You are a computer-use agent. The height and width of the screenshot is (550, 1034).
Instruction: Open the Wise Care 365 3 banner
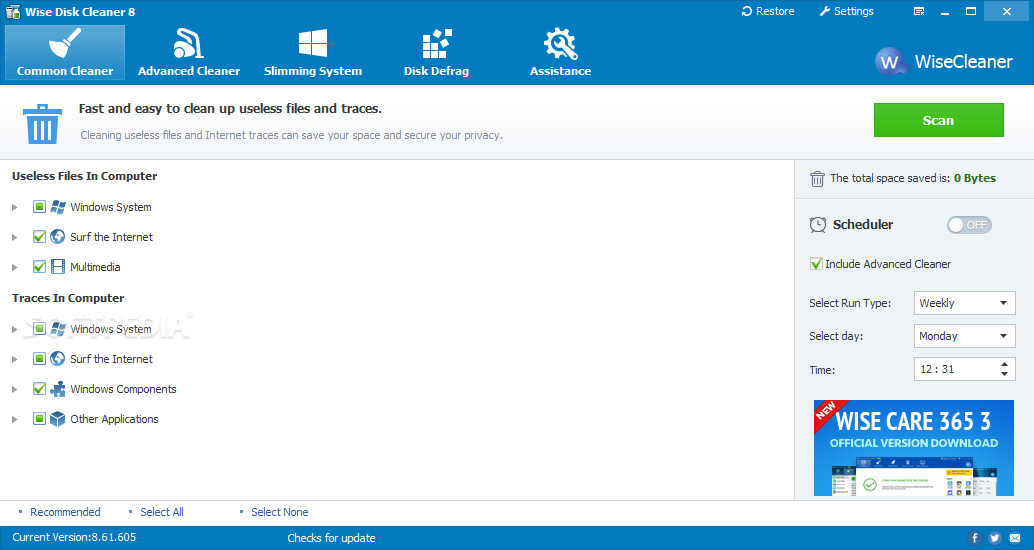913,448
